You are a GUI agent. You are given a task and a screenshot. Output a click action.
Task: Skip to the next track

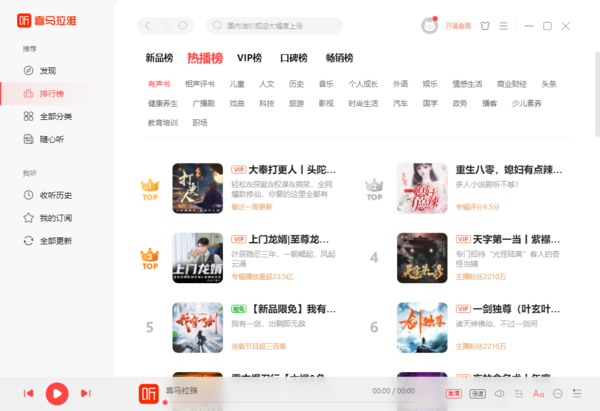click(x=86, y=393)
